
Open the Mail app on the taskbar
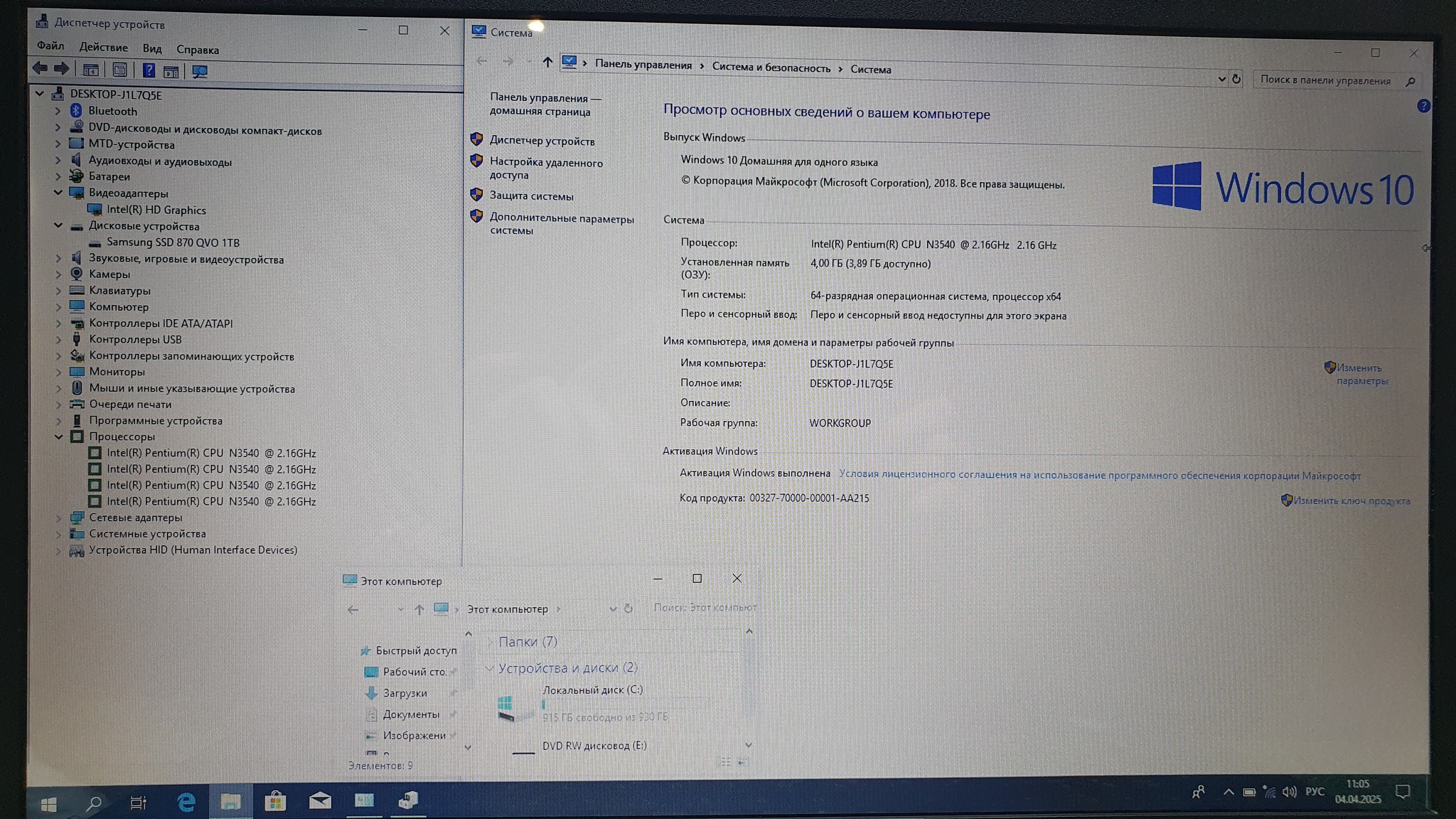pyautogui.click(x=320, y=801)
